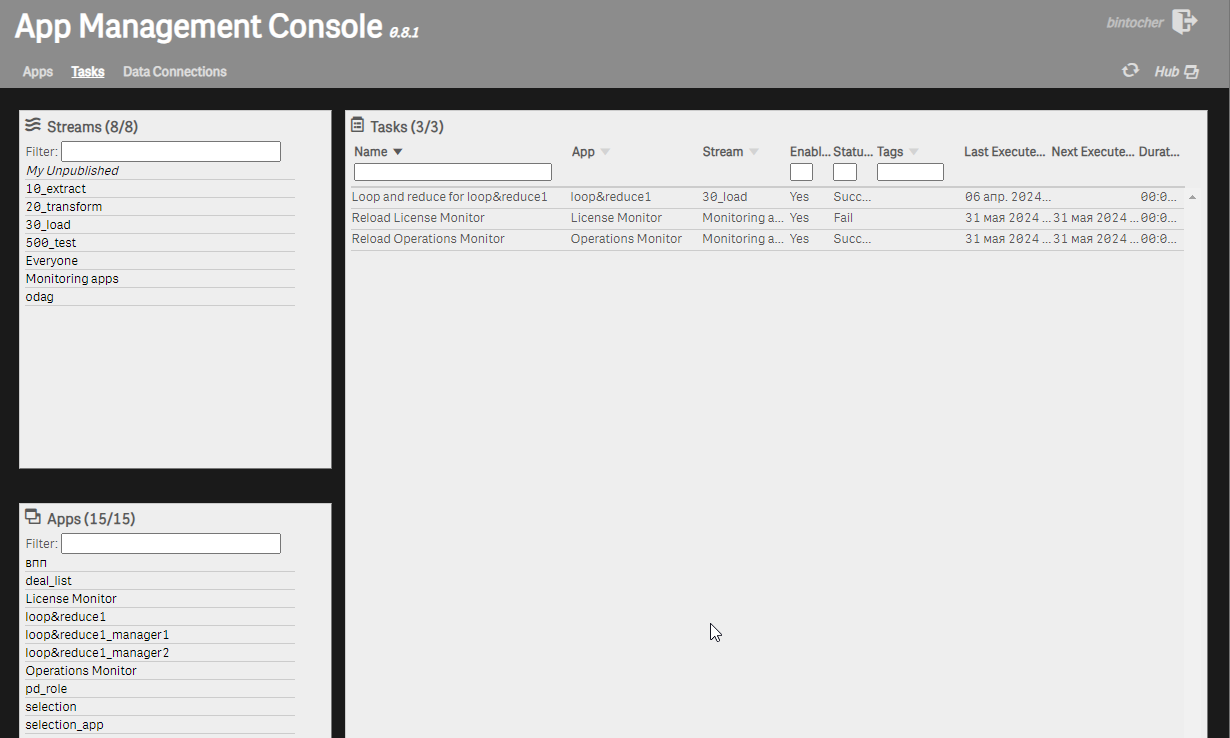Click the Tasks list header icon
Screen dimensions: 1230x738
pos(357,125)
